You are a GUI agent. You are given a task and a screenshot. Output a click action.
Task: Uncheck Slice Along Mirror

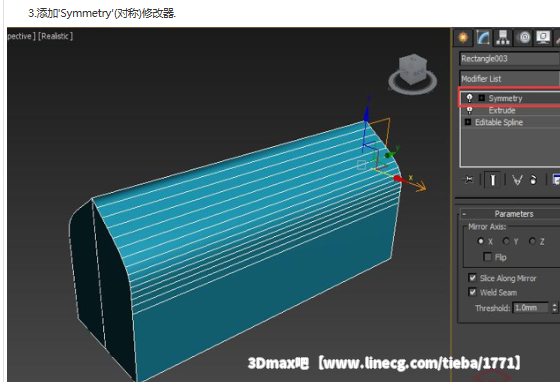472,278
